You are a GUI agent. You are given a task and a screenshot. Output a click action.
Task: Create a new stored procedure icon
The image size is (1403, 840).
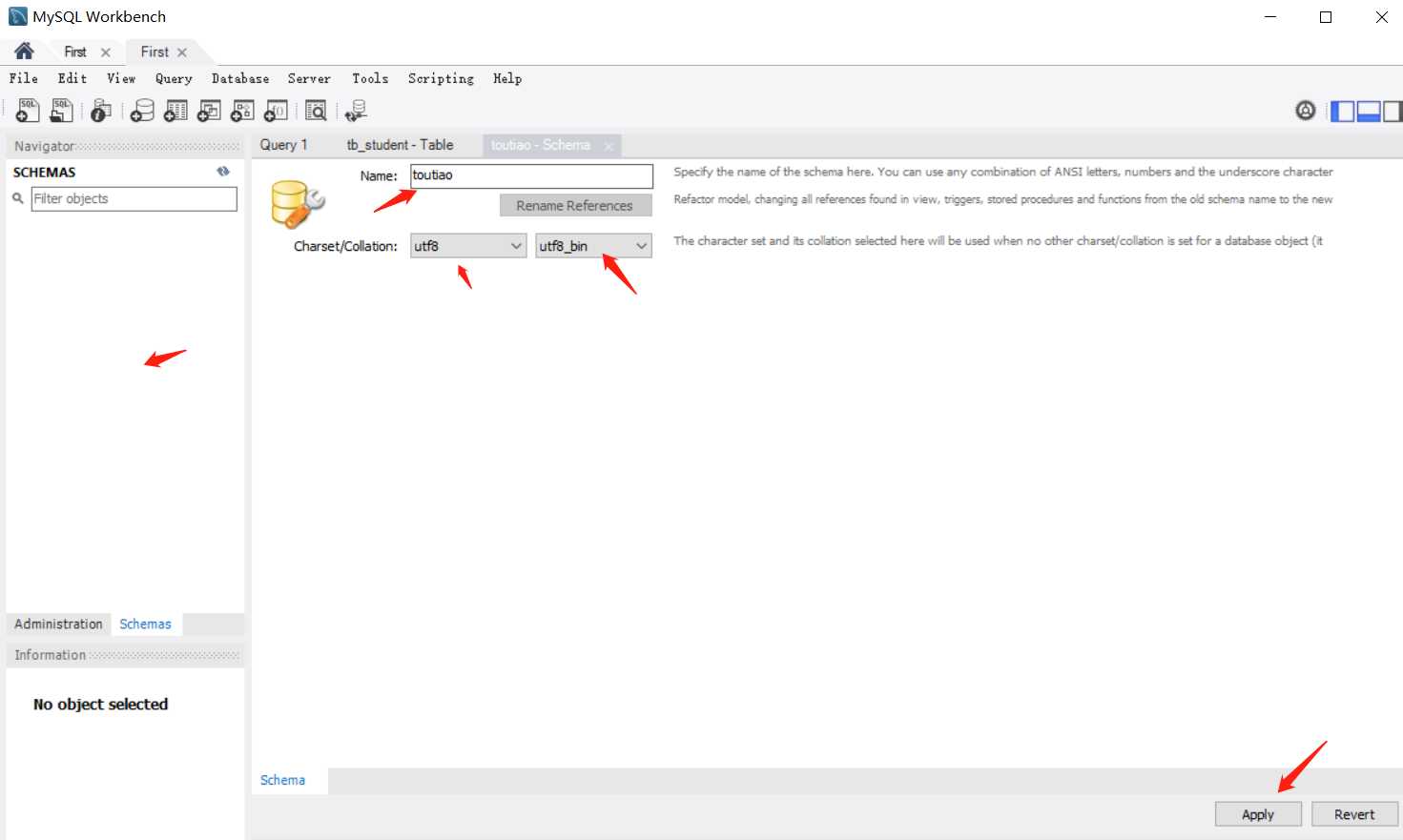(x=242, y=111)
